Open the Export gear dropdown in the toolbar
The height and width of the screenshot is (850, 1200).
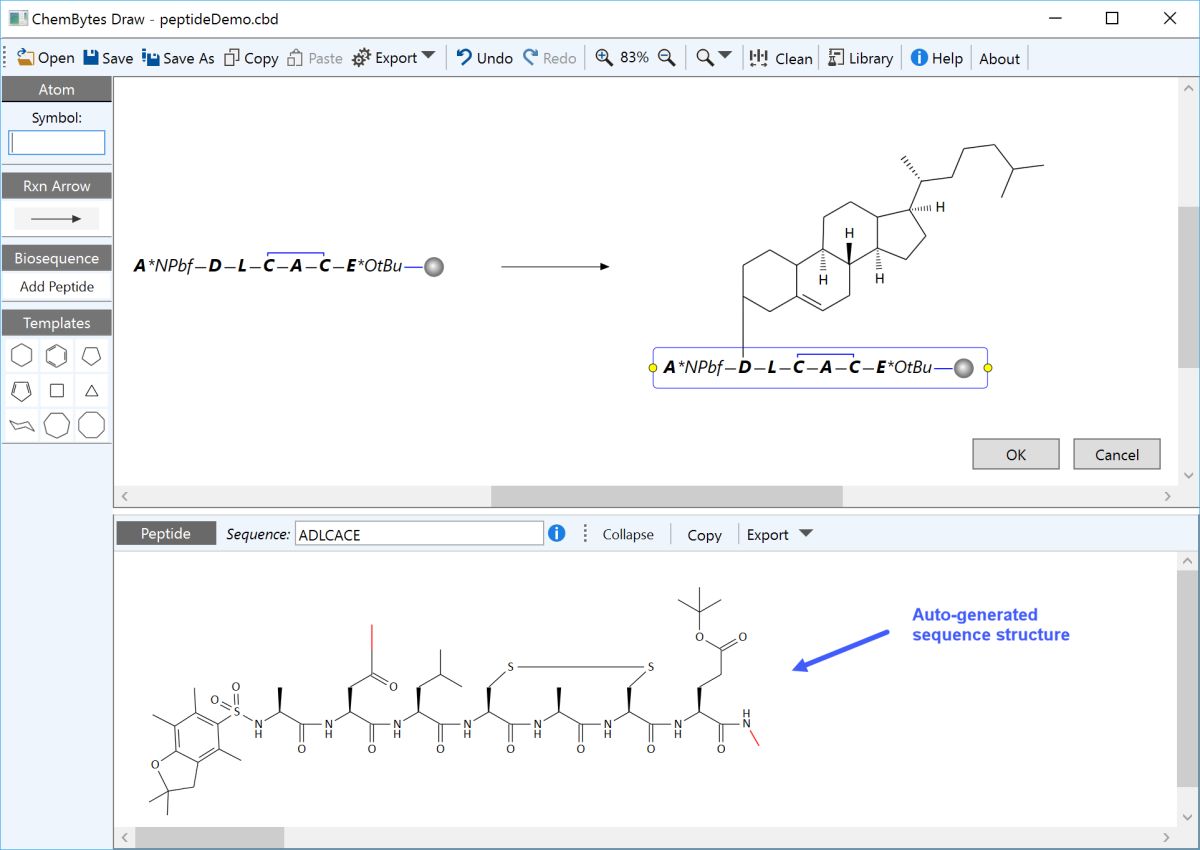394,58
